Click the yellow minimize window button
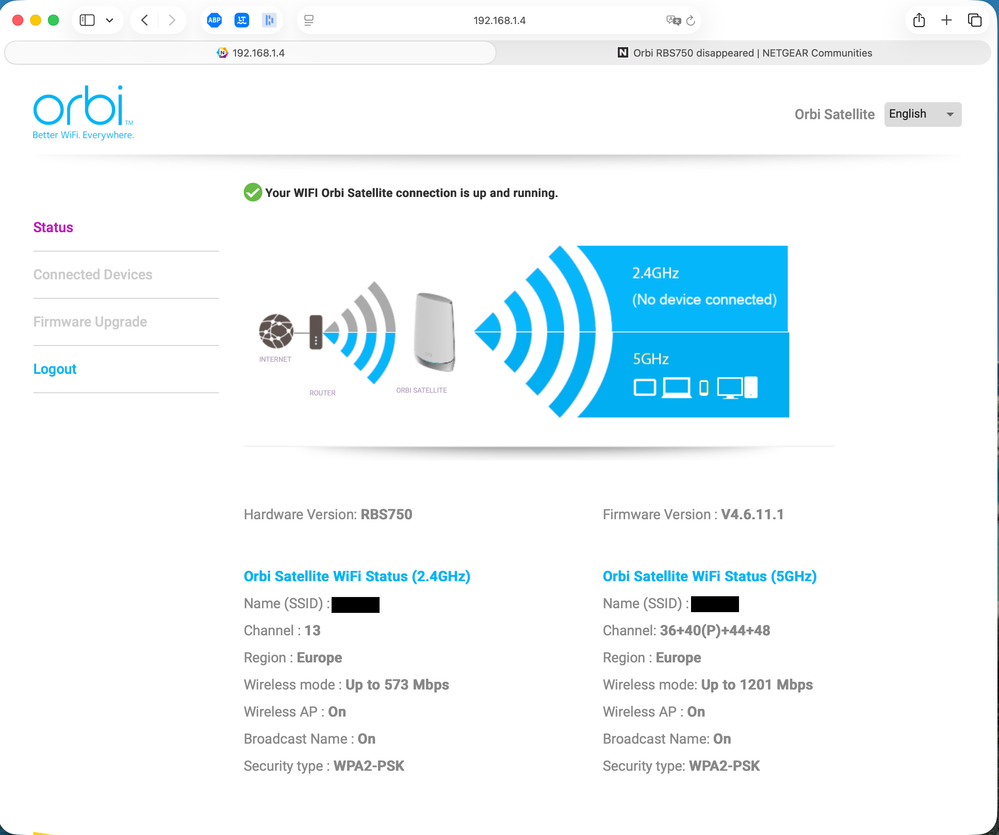Image resolution: width=999 pixels, height=835 pixels. tap(36, 20)
